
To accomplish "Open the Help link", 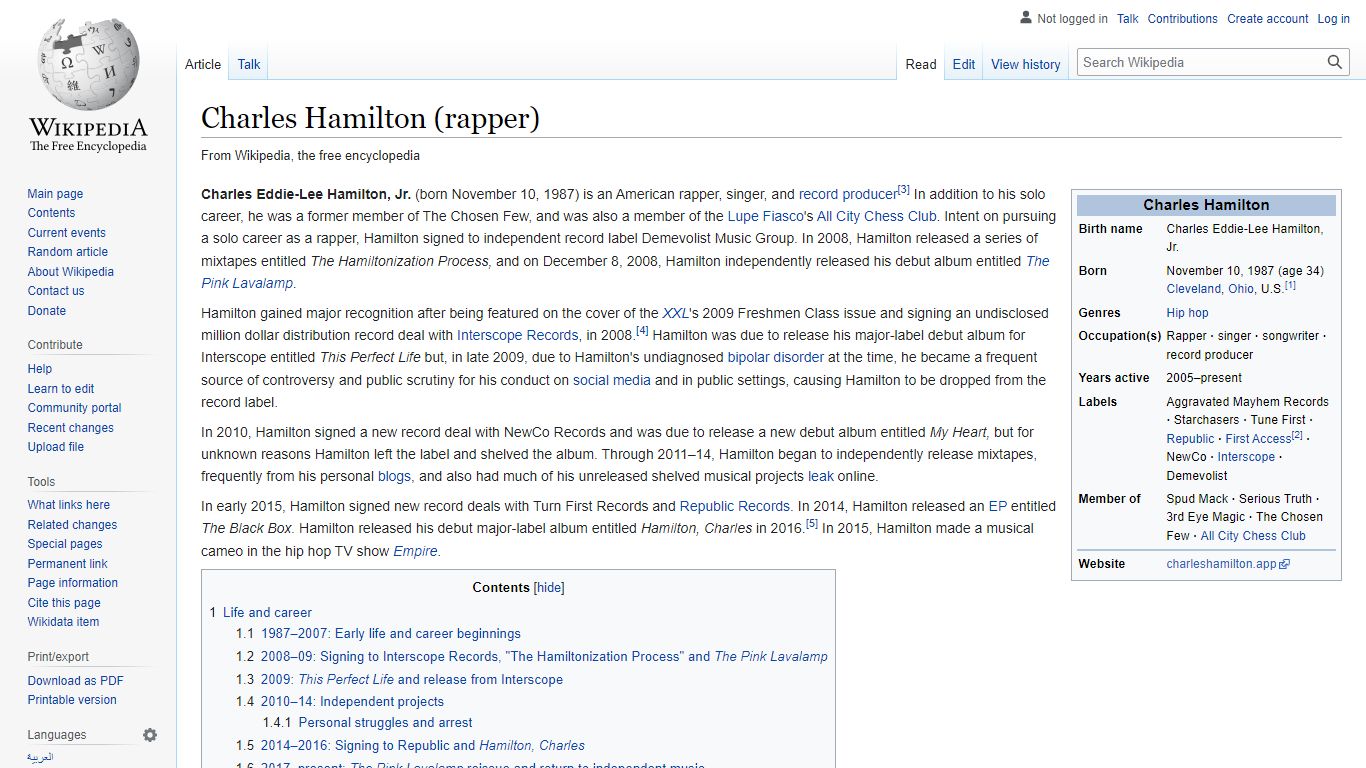I will 40,369.
